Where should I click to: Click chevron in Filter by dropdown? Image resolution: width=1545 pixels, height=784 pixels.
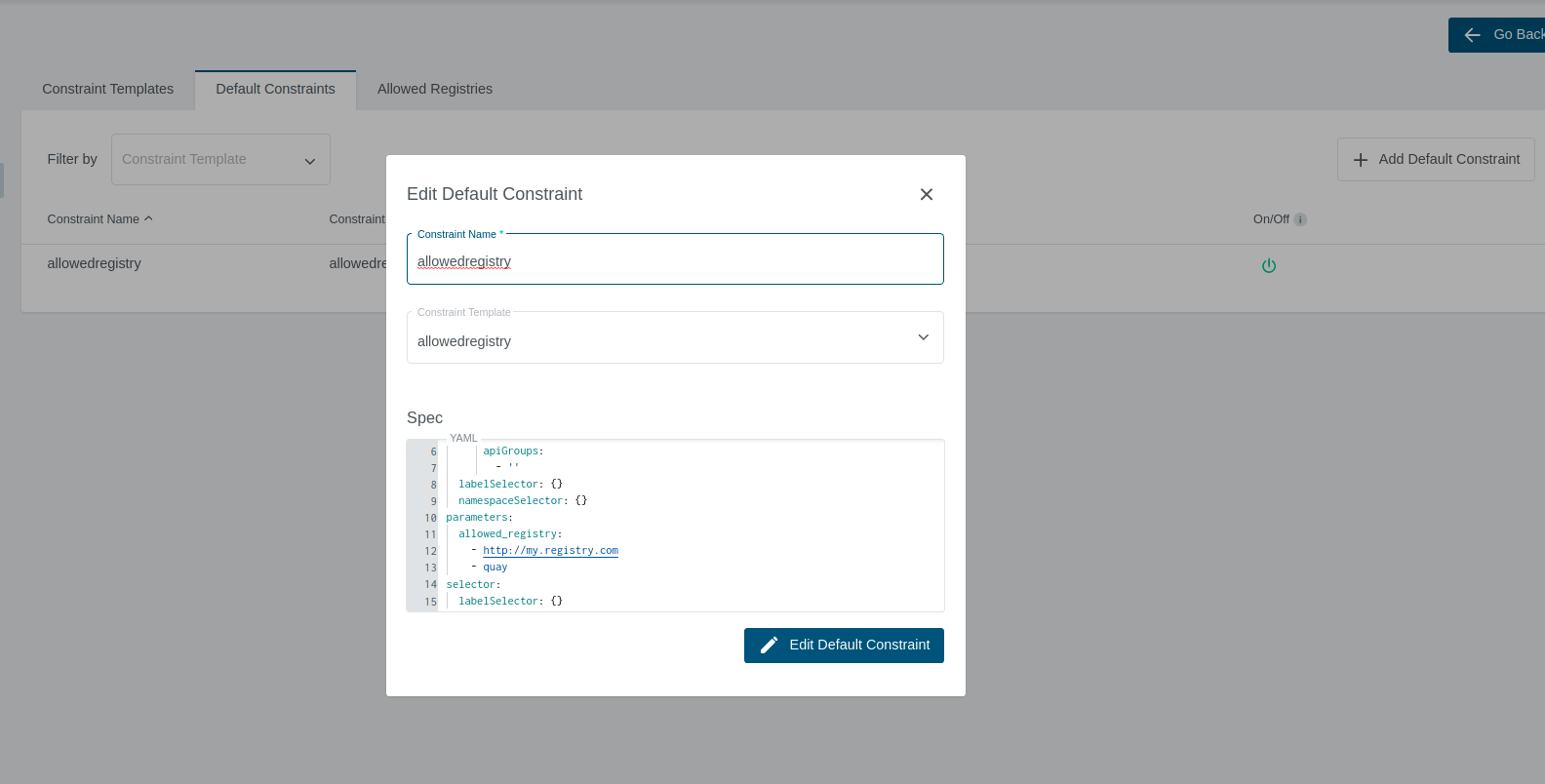pos(309,161)
